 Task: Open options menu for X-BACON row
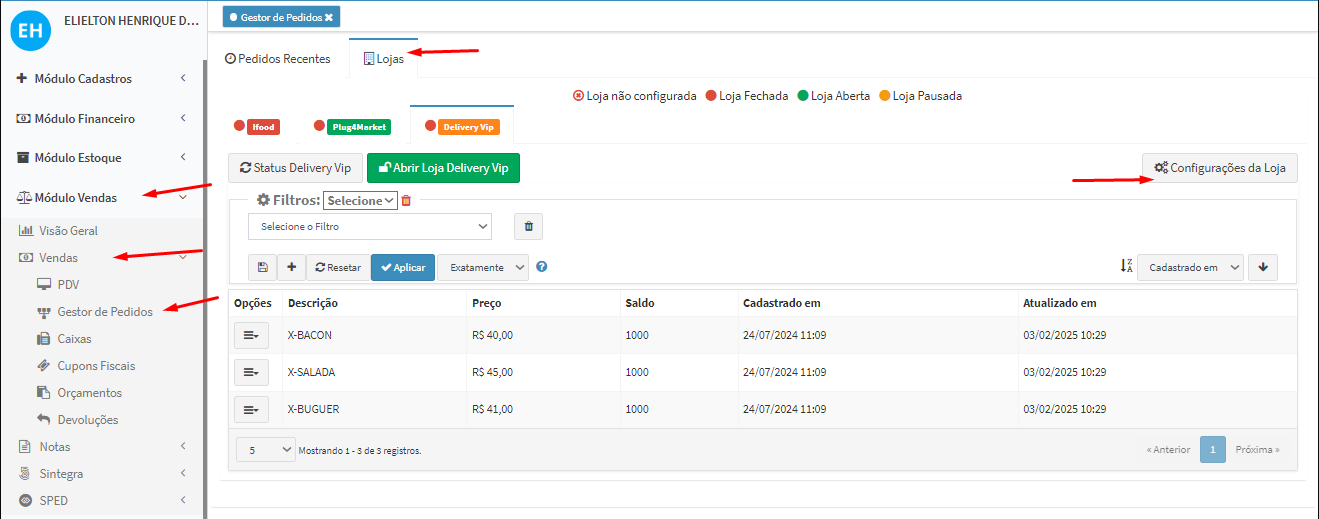point(251,336)
